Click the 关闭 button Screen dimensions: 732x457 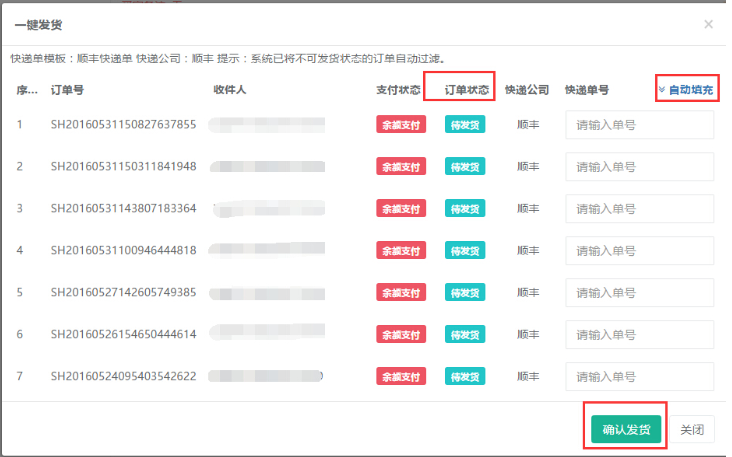click(x=692, y=429)
